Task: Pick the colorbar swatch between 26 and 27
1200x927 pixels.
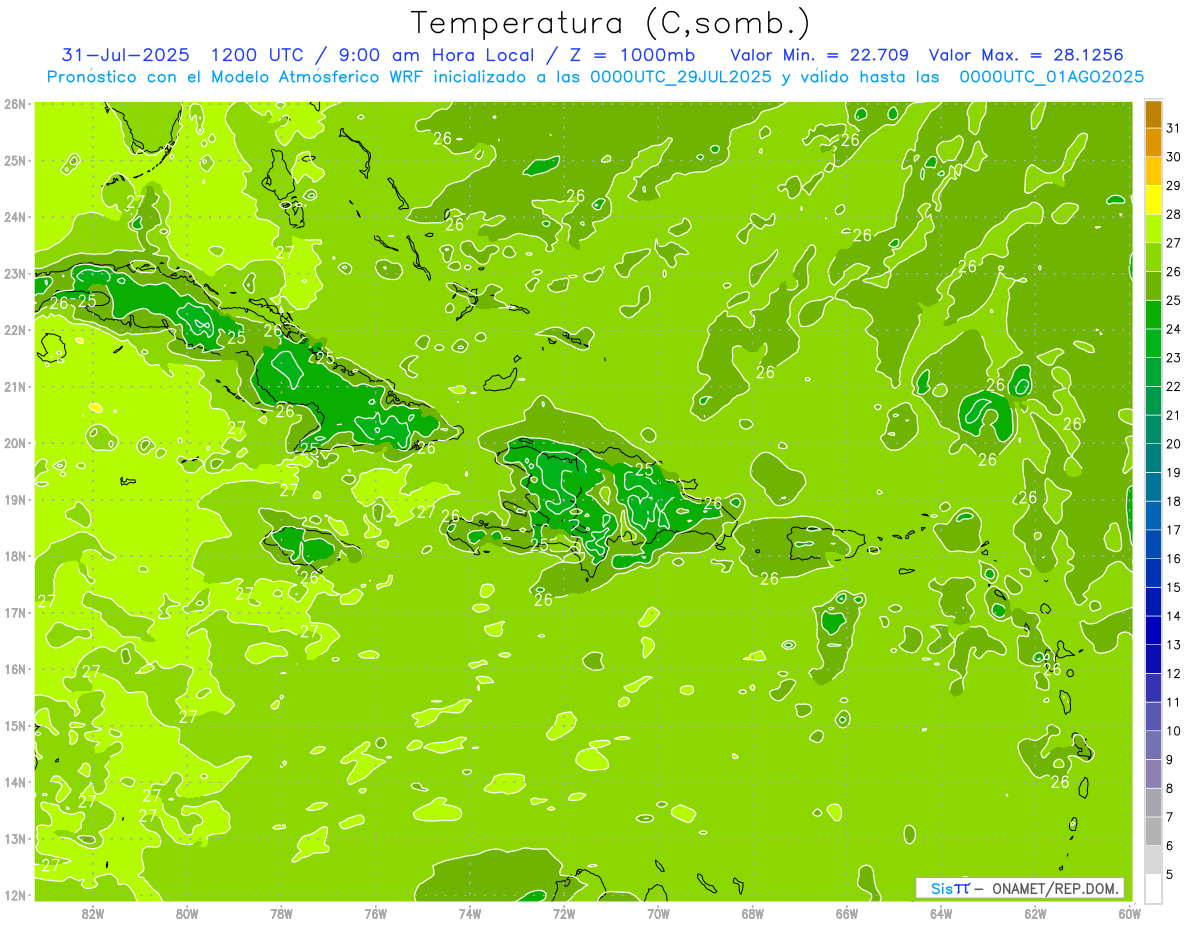Action: coord(1153,258)
